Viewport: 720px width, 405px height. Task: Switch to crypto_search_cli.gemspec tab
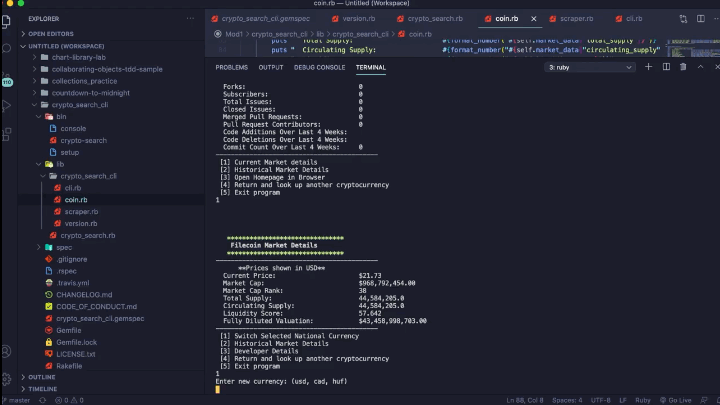pos(260,19)
